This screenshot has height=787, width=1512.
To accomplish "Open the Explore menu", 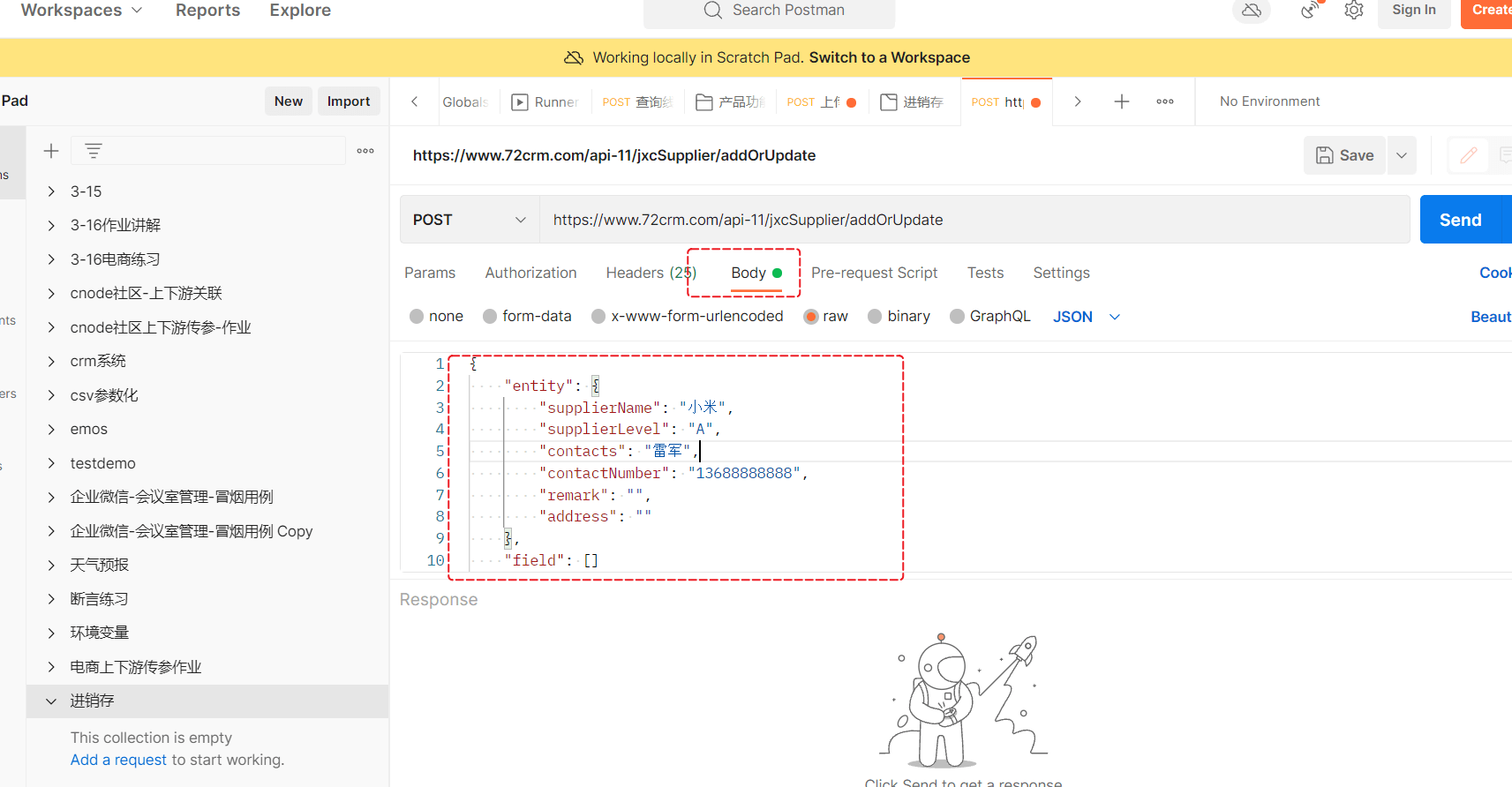I will 300,11.
